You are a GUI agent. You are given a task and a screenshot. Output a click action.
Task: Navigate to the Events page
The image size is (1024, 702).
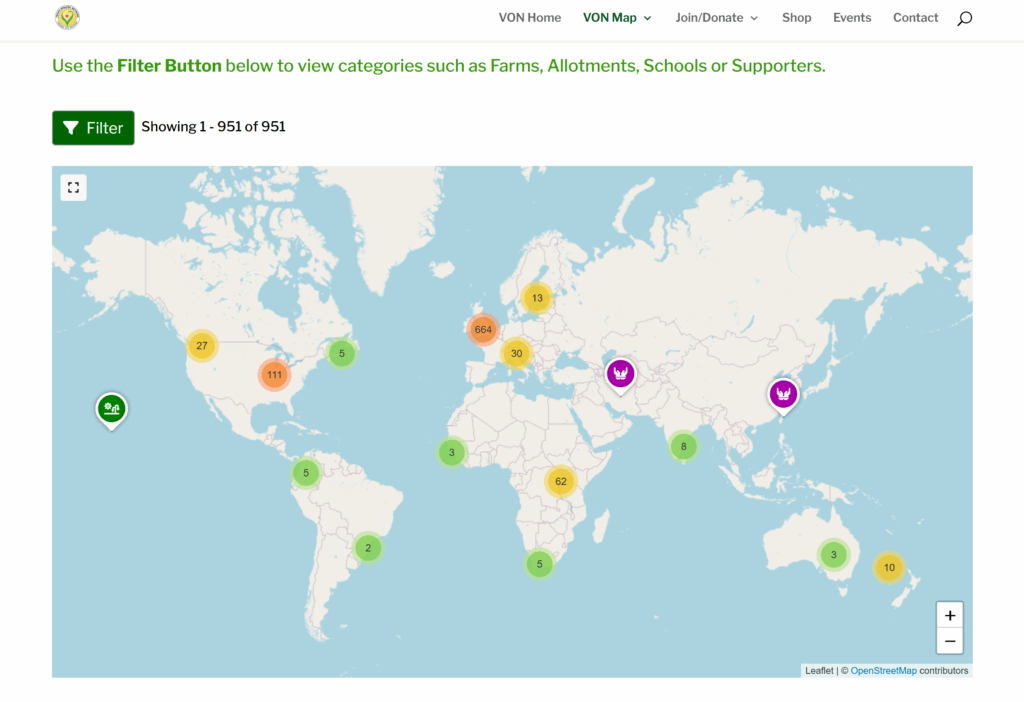coord(852,18)
